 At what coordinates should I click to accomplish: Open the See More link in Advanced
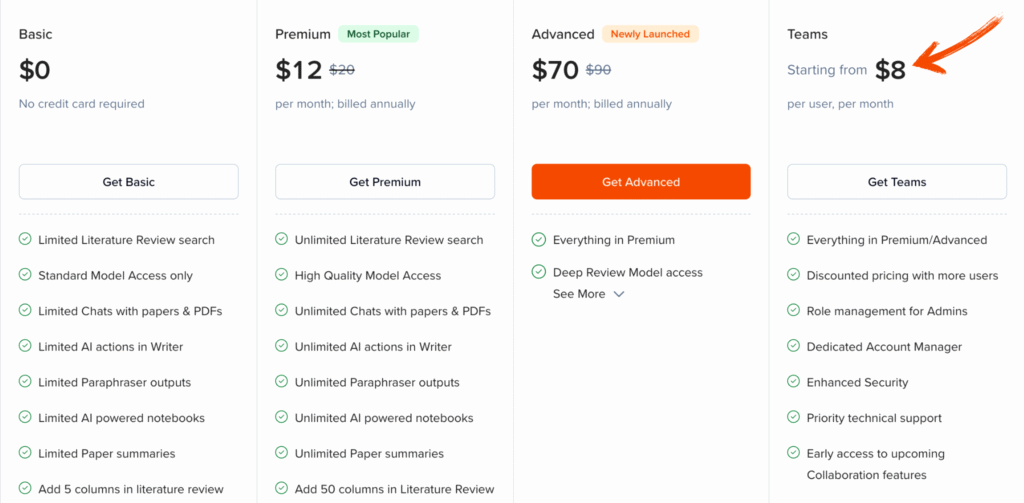[579, 294]
